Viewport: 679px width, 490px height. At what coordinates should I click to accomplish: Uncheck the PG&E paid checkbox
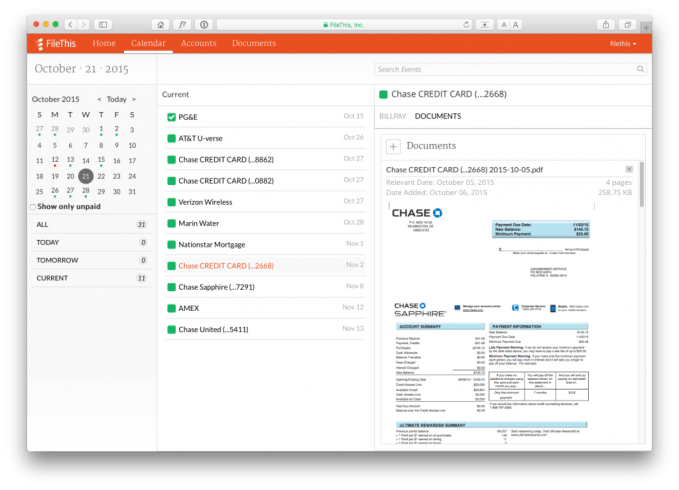tap(171, 117)
